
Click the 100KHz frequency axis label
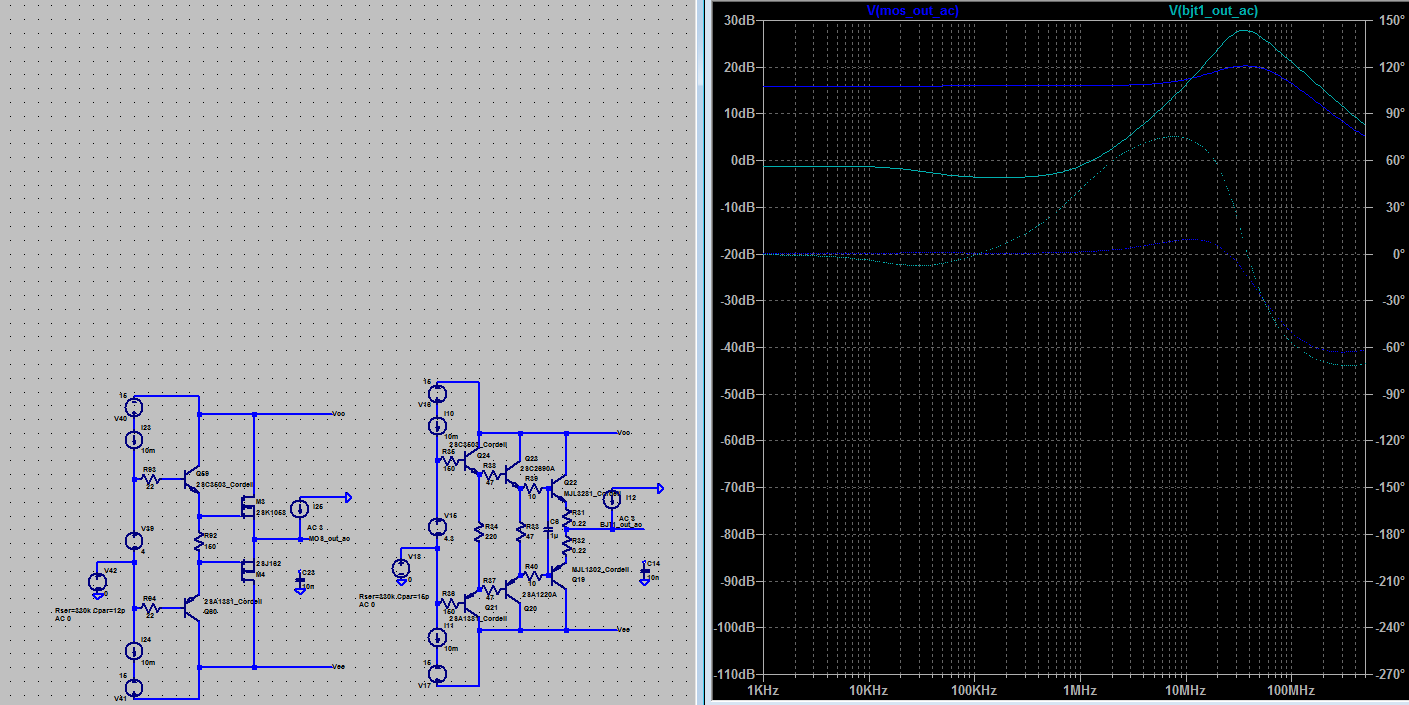pos(973,690)
